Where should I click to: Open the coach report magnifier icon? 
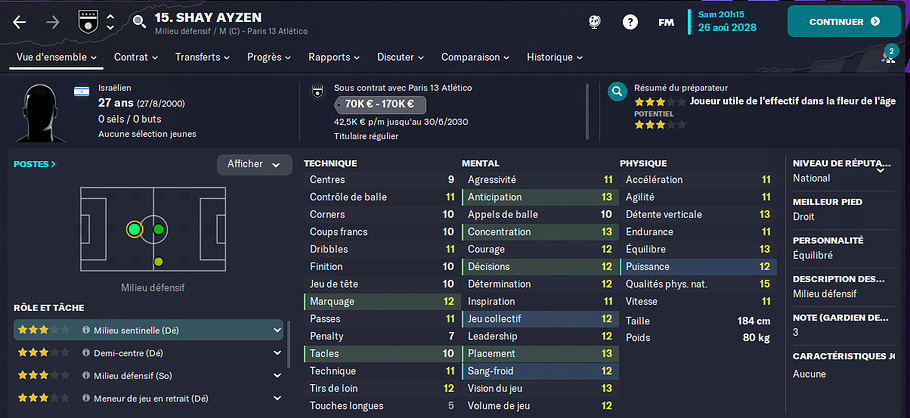(x=617, y=93)
